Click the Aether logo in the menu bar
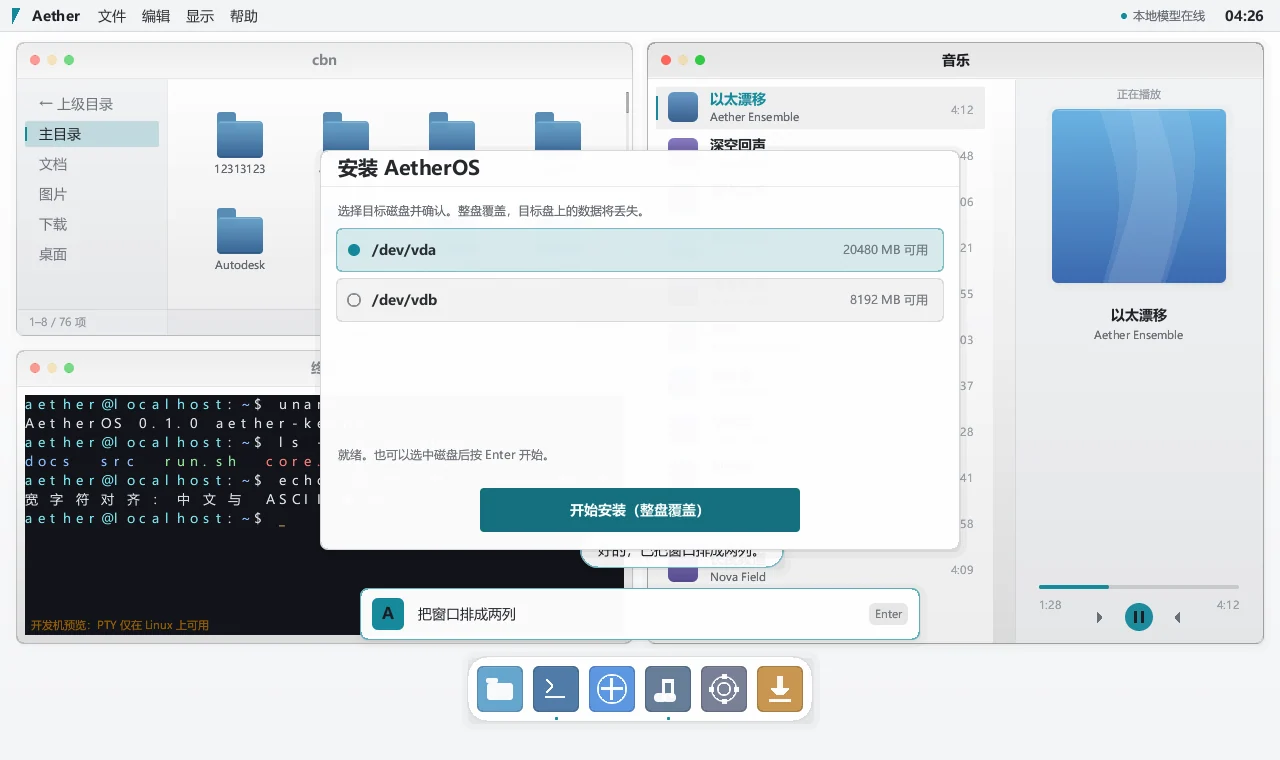The image size is (1280, 760). 16,16
